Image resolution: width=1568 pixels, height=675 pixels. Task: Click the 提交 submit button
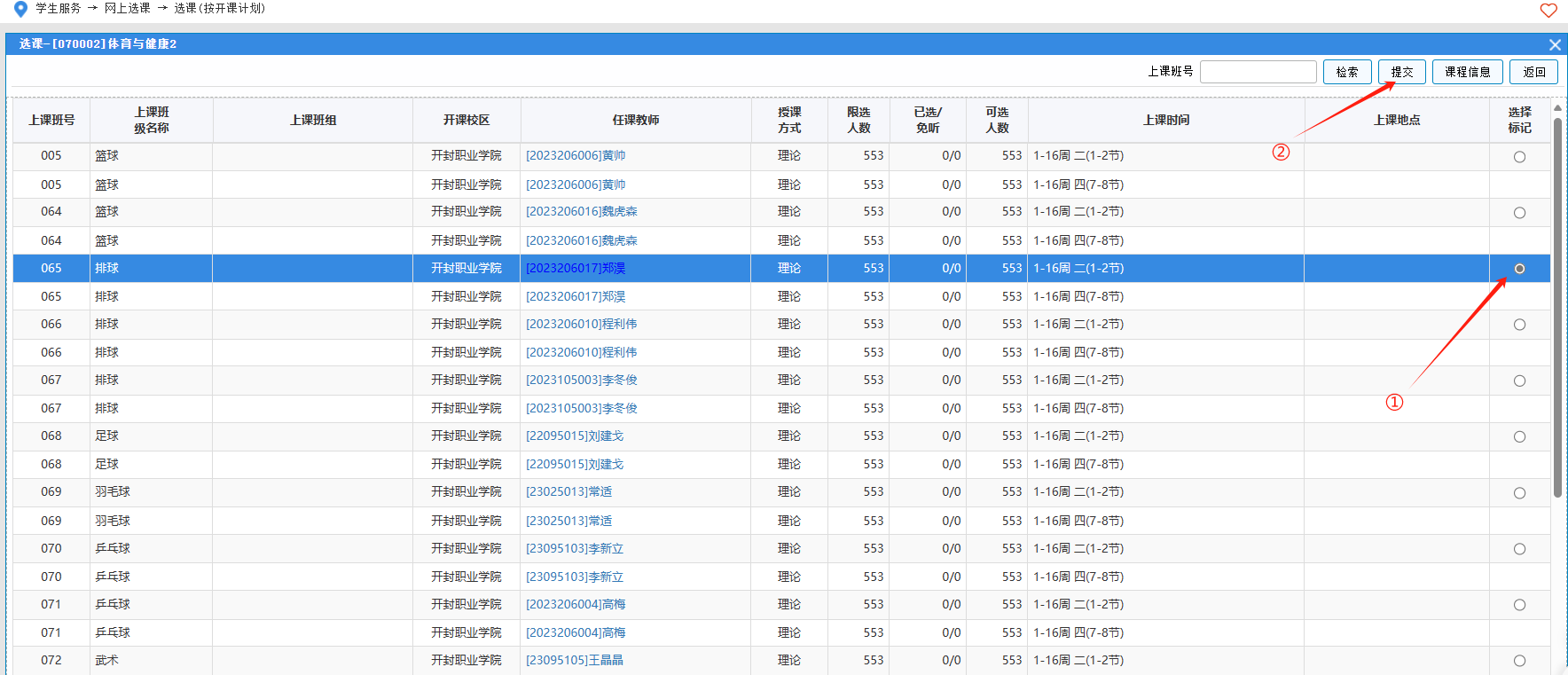tap(1401, 72)
